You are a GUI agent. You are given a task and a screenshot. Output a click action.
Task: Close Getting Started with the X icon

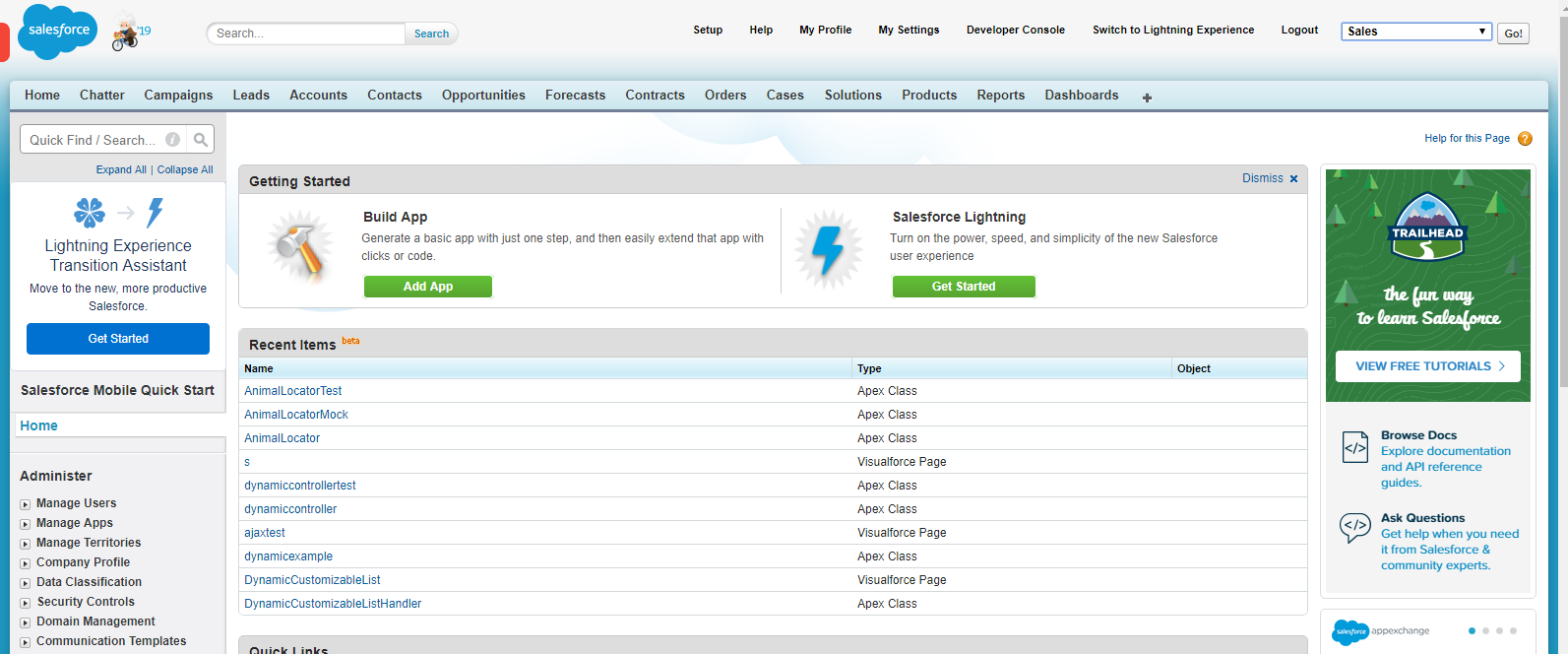pos(1293,179)
